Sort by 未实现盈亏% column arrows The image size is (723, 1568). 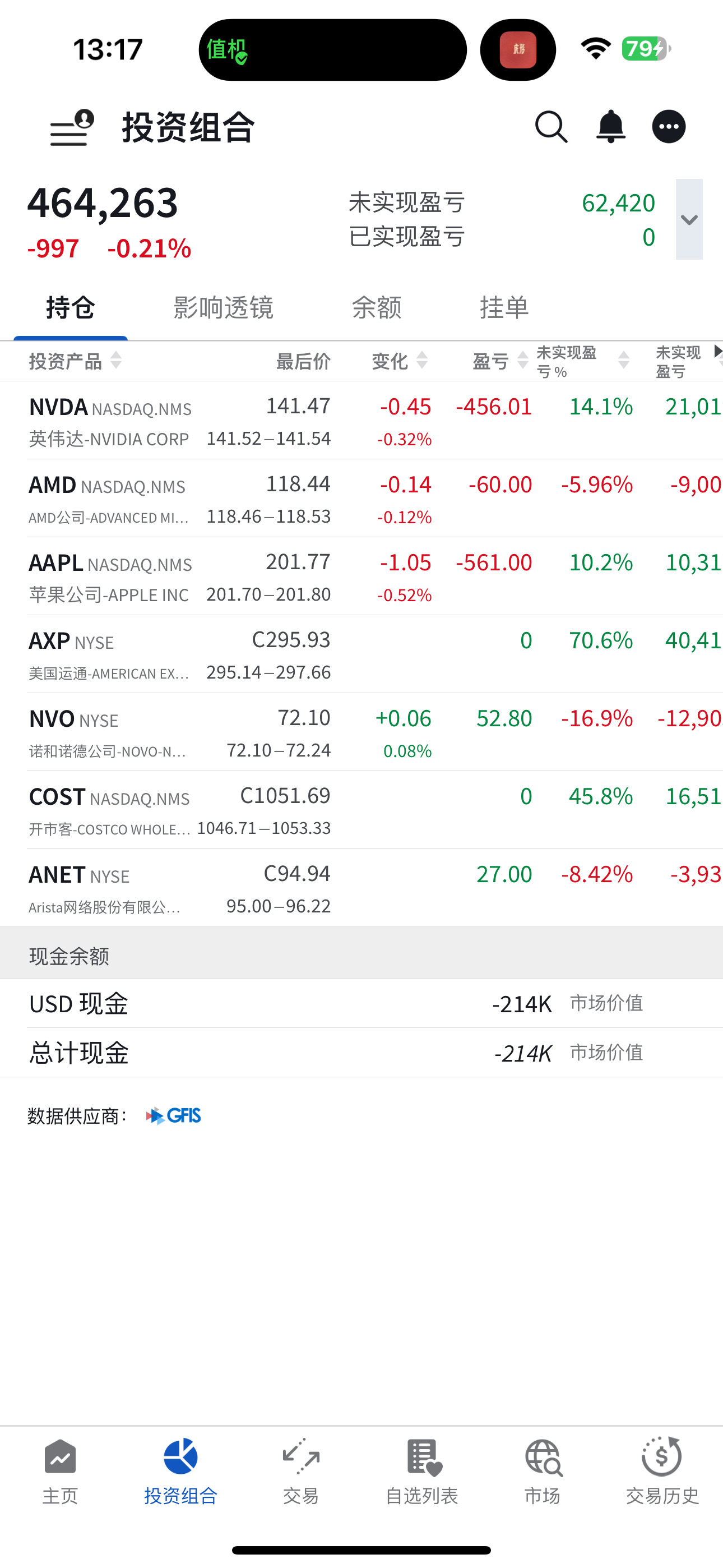[623, 361]
